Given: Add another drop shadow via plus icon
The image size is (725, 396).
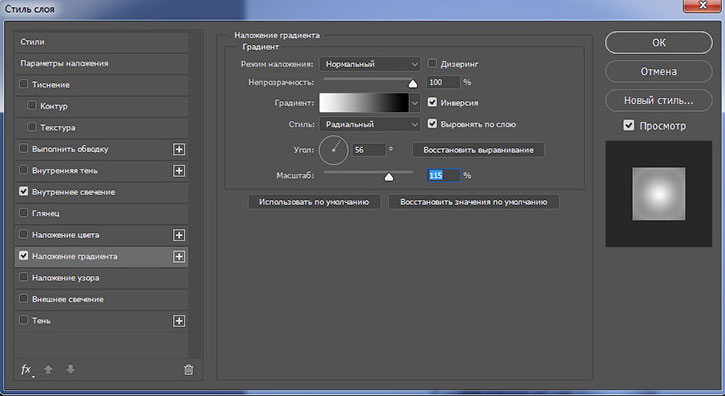Looking at the screenshot, I should click(x=179, y=321).
